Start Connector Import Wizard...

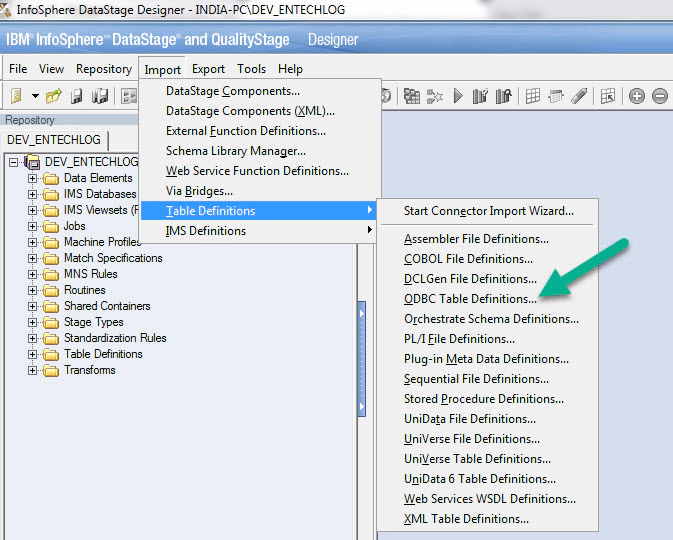(x=488, y=211)
